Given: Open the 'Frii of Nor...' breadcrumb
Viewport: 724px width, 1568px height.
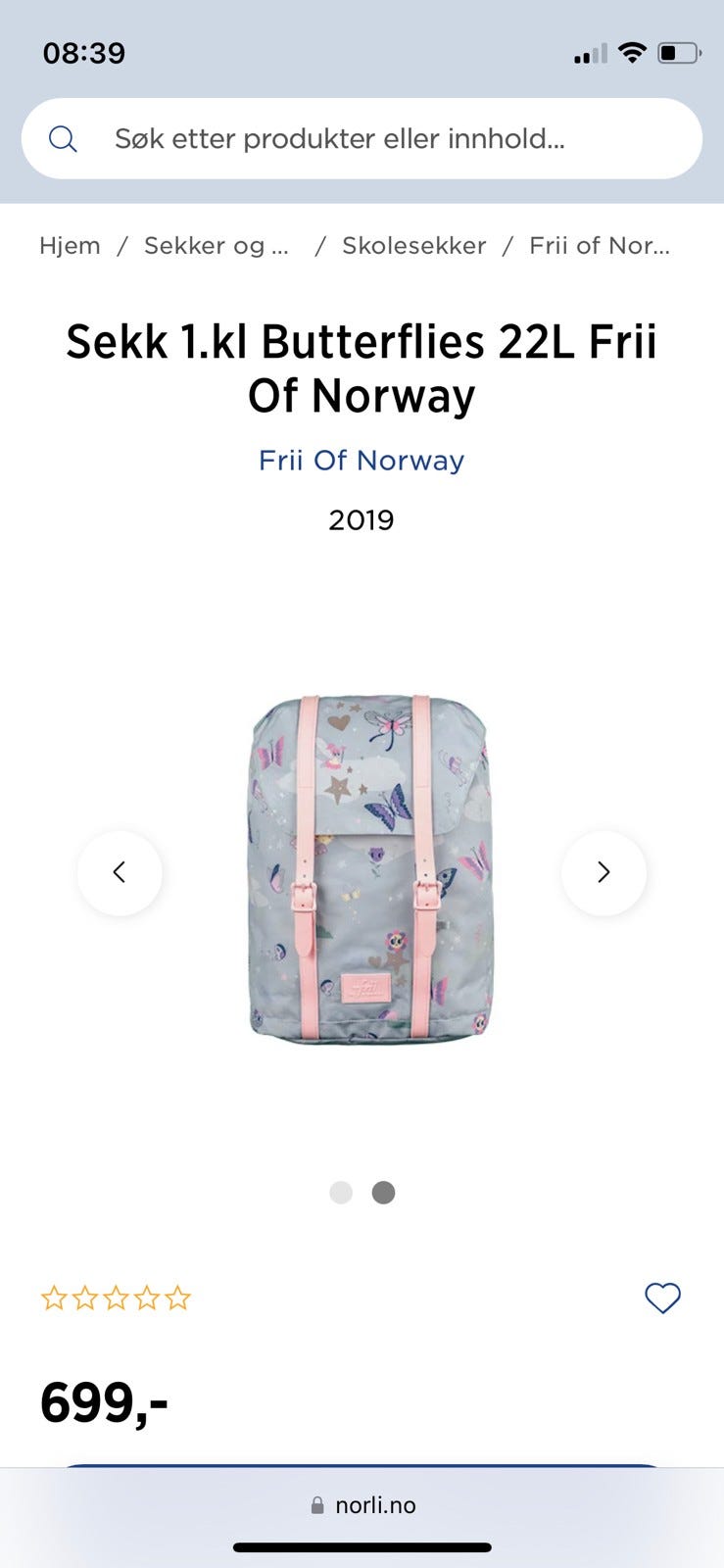Looking at the screenshot, I should [600, 246].
